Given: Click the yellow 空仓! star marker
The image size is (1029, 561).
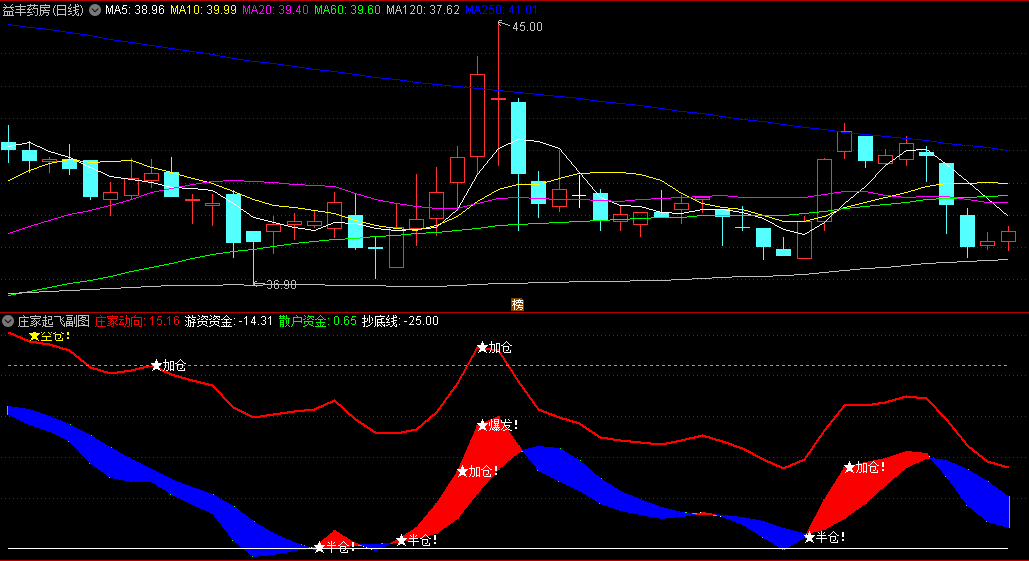Looking at the screenshot, I should coord(49,336).
